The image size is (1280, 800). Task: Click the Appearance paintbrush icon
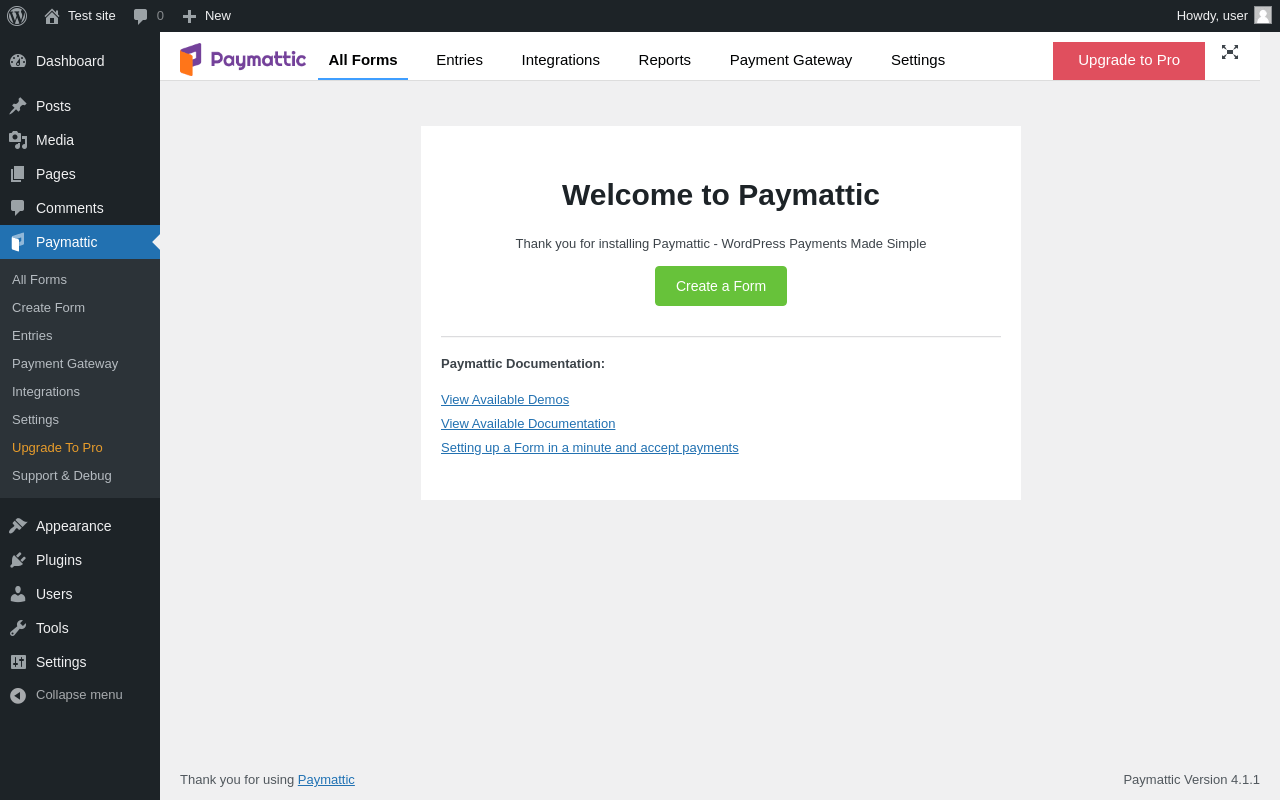point(18,526)
